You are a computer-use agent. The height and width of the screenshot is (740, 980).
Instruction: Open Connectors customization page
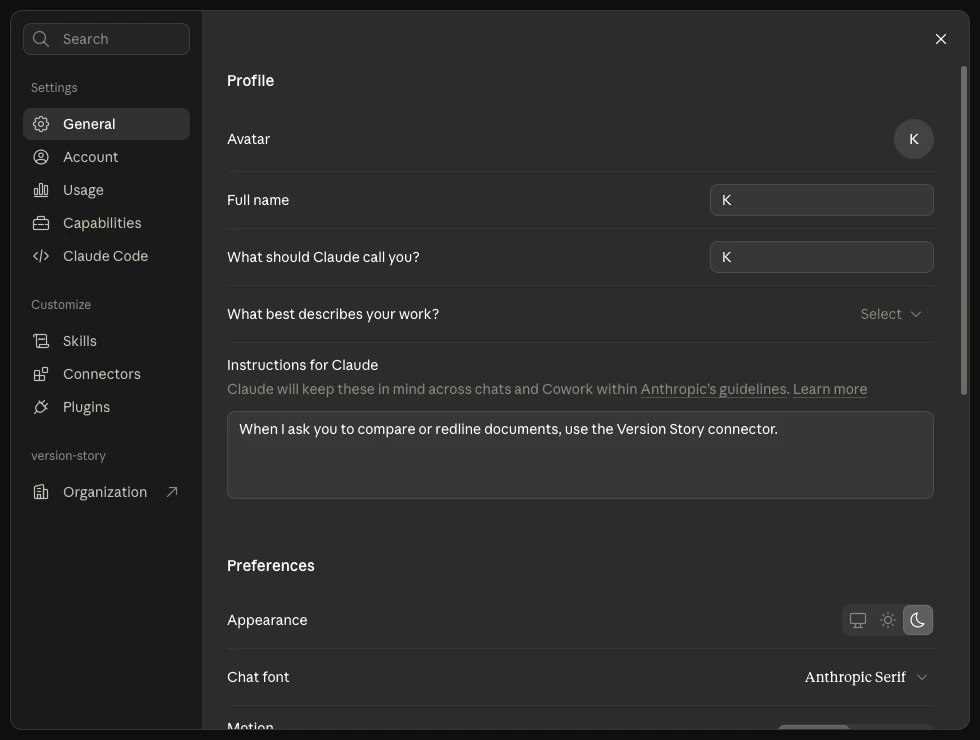(x=106, y=374)
